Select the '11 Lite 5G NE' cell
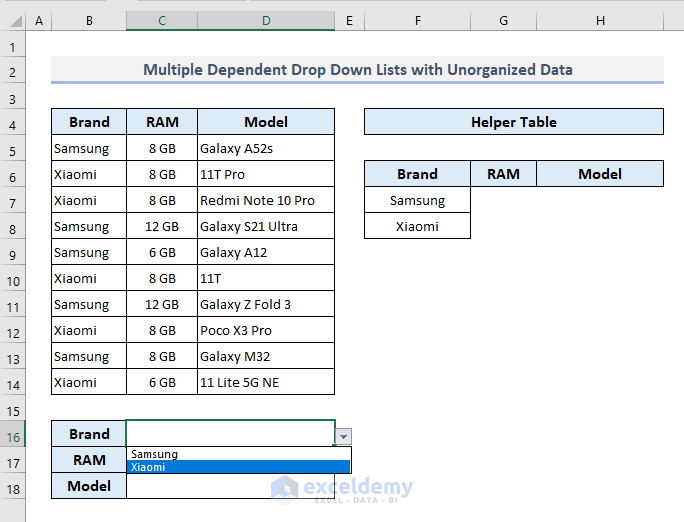This screenshot has height=522, width=684. [266, 382]
